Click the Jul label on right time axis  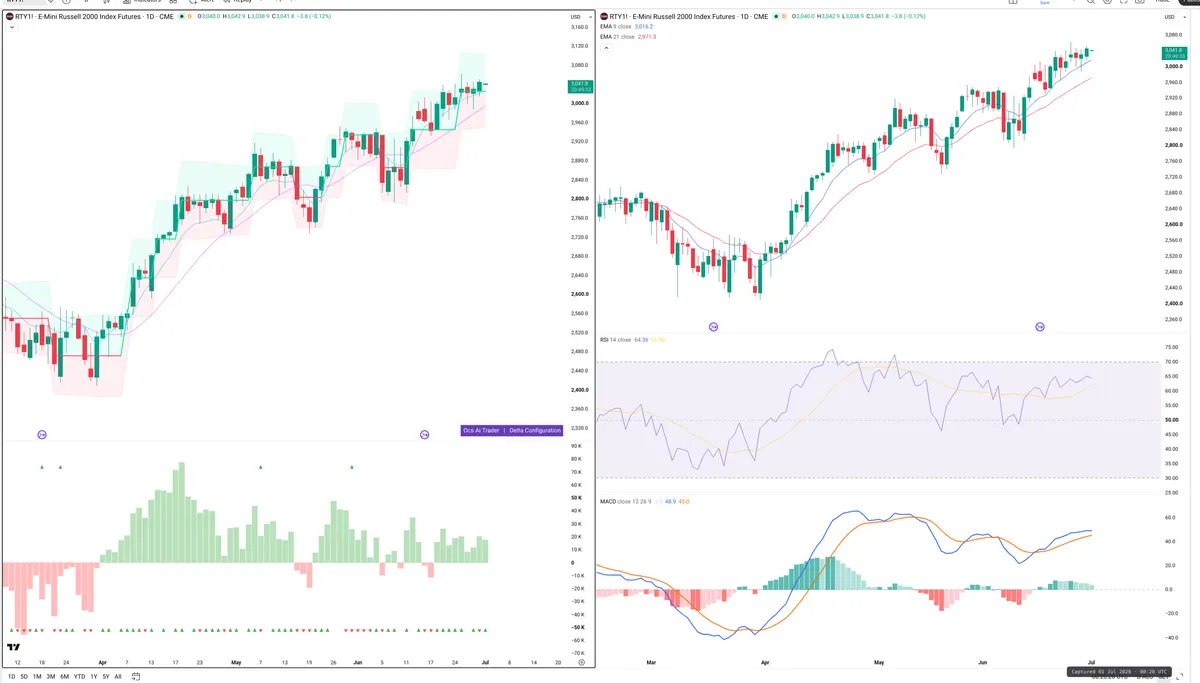(x=1090, y=662)
